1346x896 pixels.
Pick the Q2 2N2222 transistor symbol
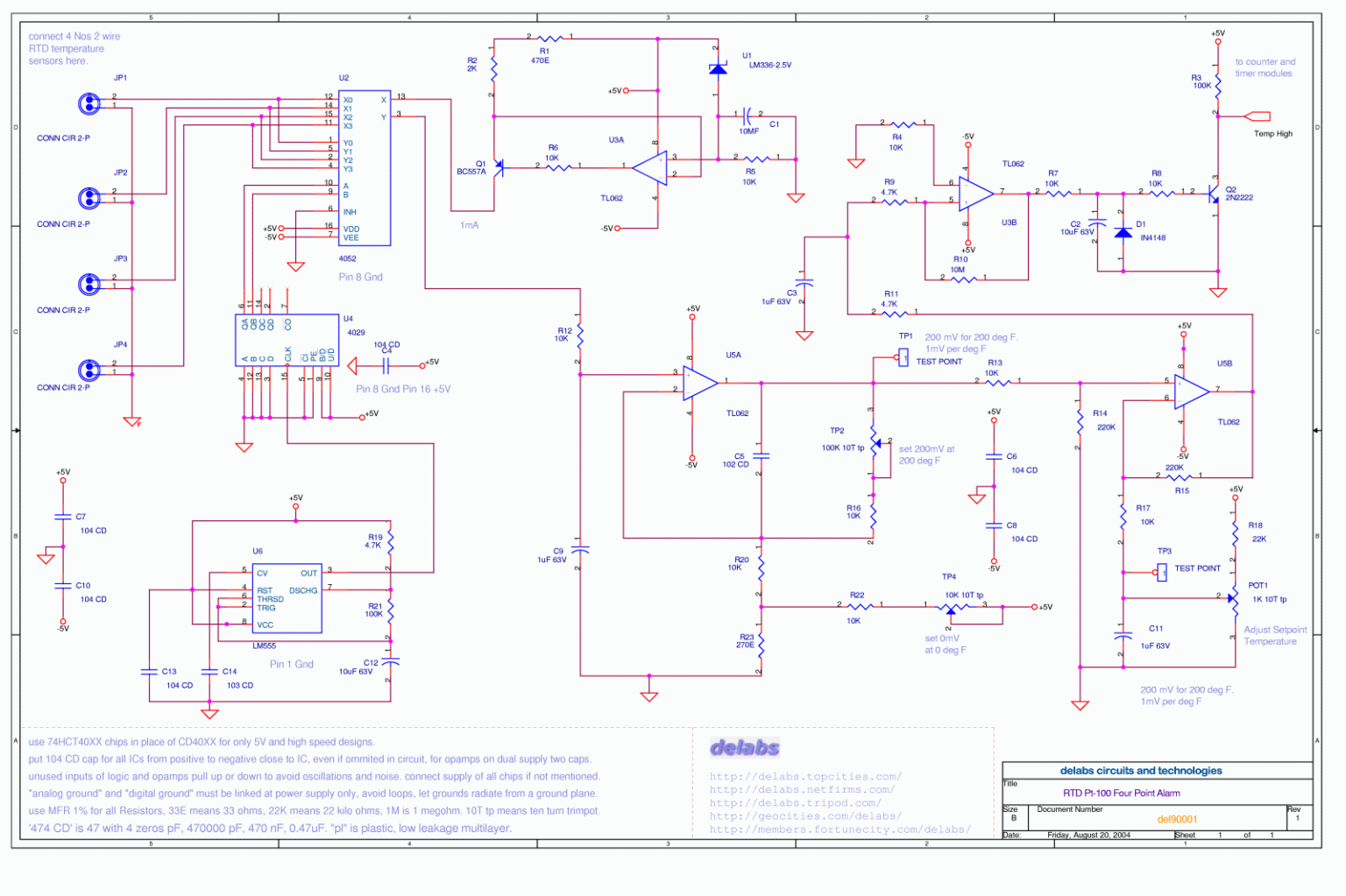[x=1215, y=194]
